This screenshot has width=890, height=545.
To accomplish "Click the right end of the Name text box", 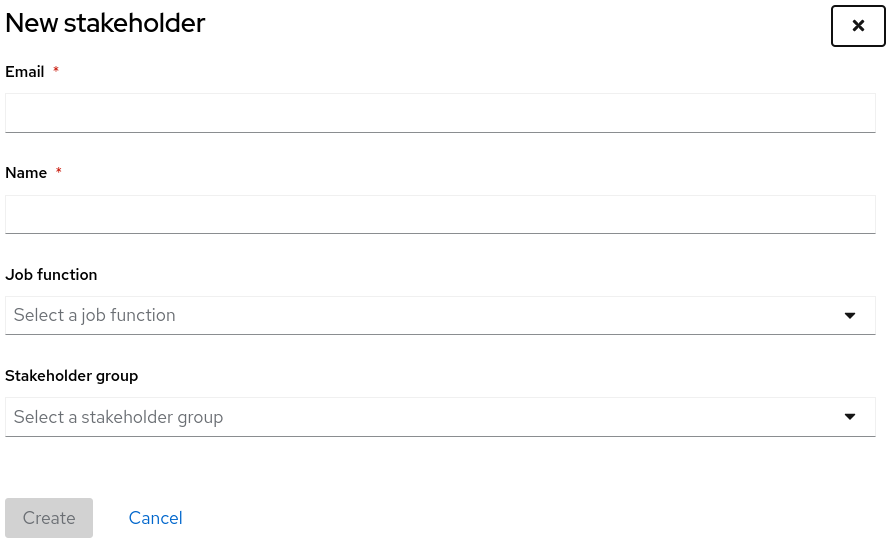I will 860,214.
